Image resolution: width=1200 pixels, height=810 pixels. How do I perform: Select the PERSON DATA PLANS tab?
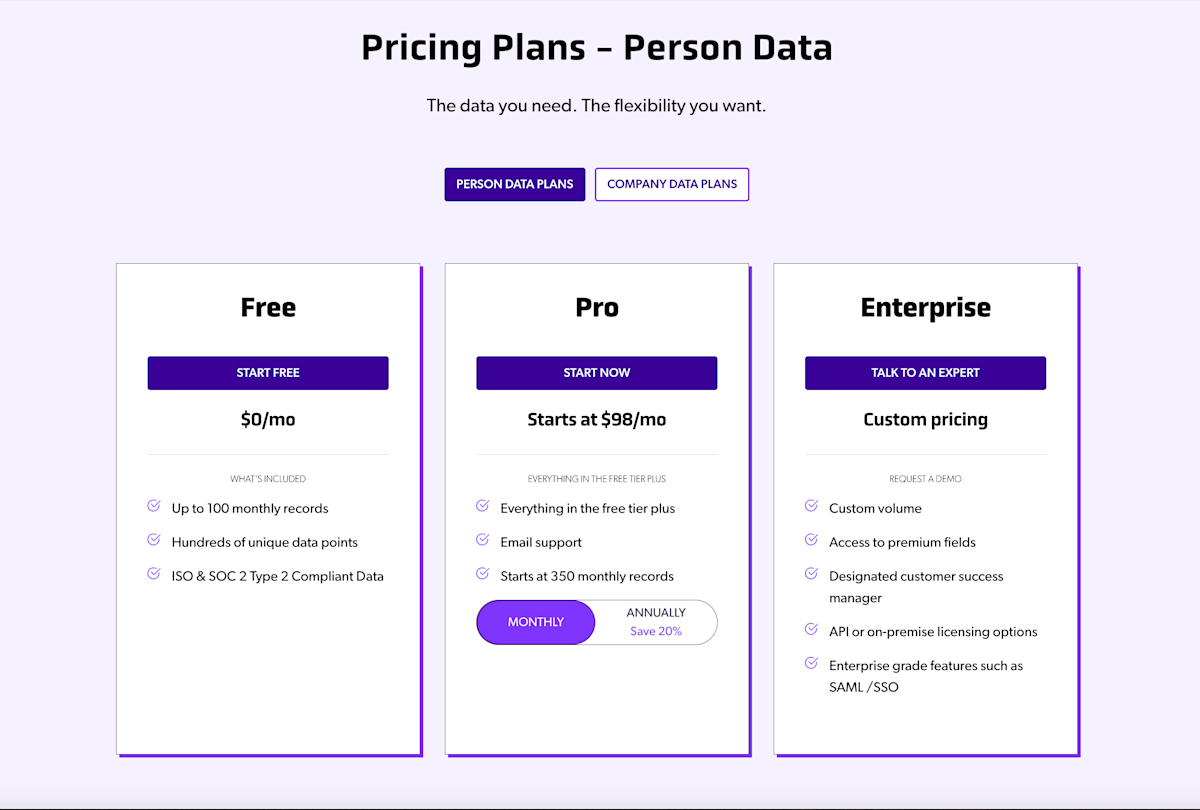pyautogui.click(x=514, y=184)
